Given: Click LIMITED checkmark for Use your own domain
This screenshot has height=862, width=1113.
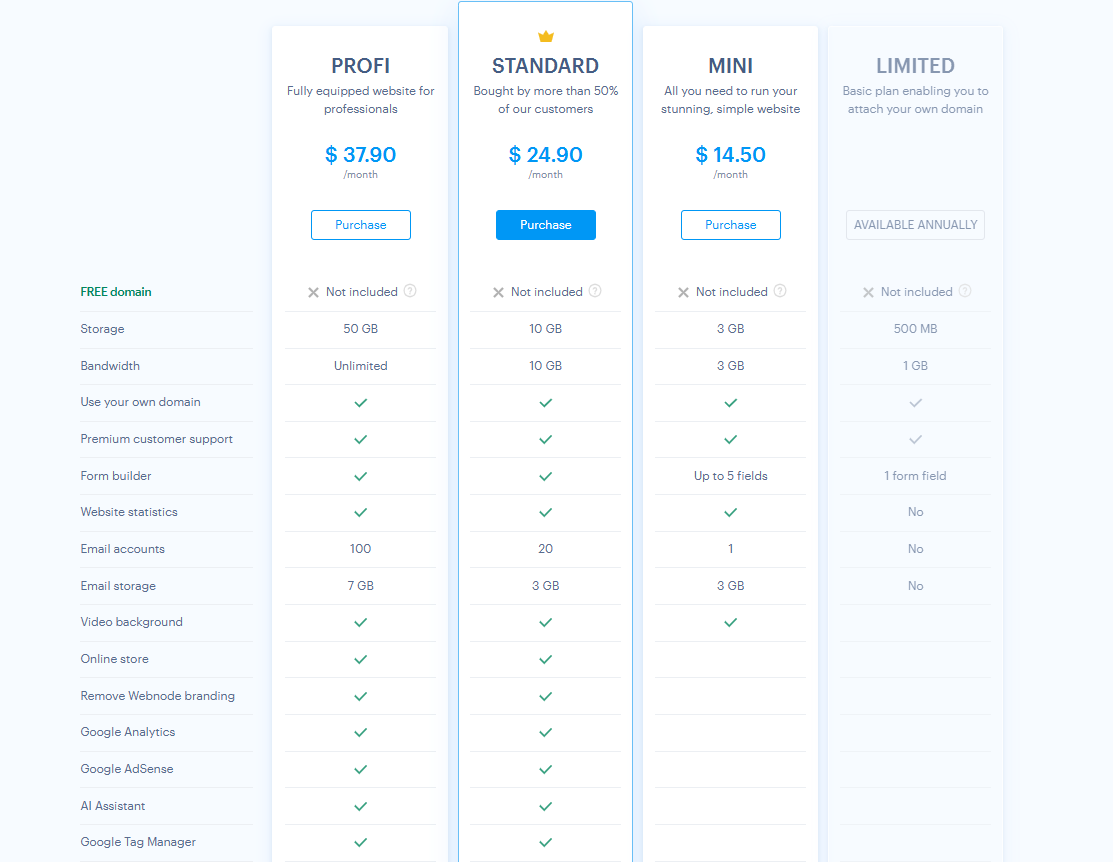Looking at the screenshot, I should pyautogui.click(x=916, y=403).
